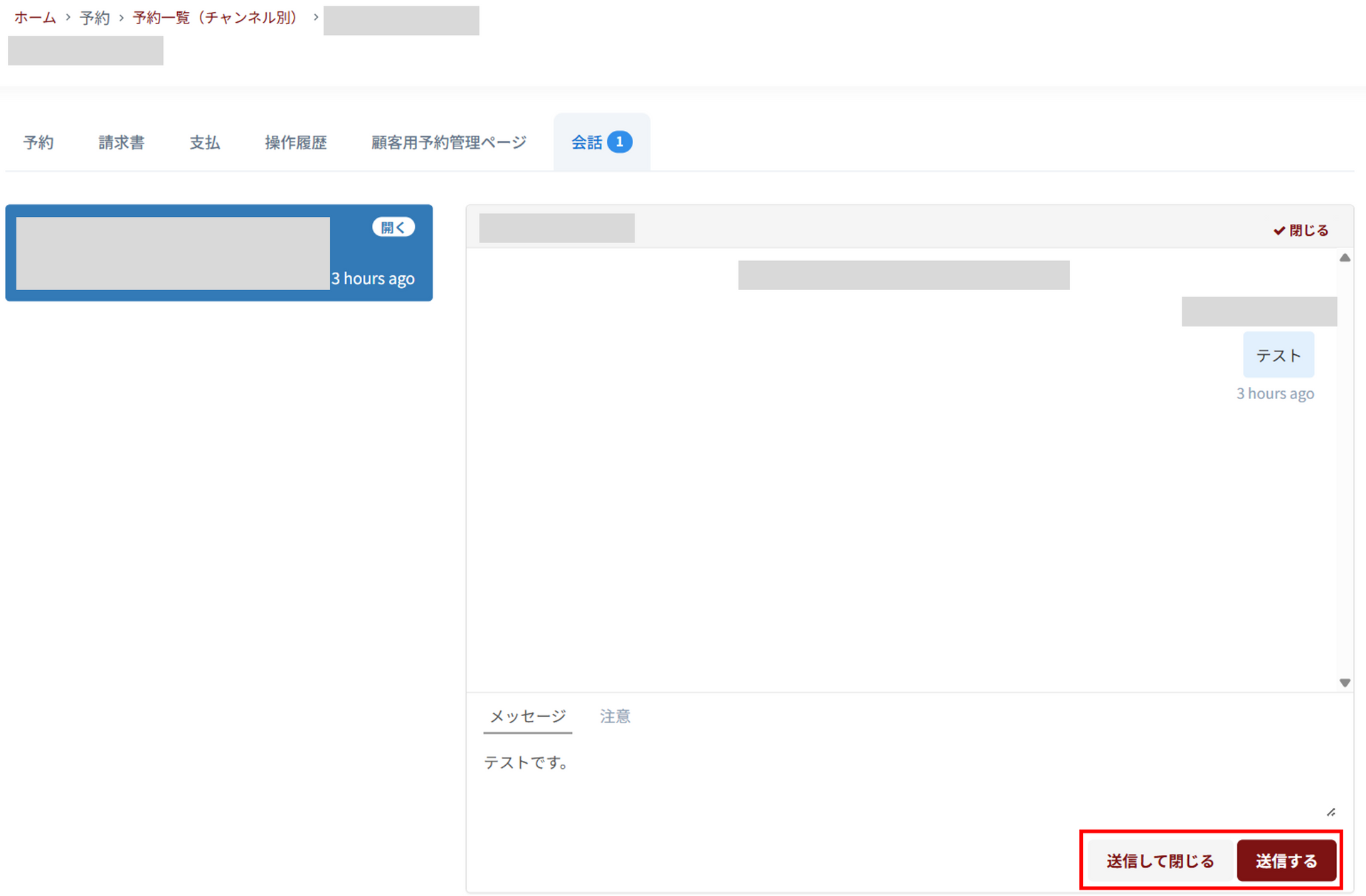Click the ホーム breadcrumb link
Screen dimensions: 1366x896
click(x=35, y=18)
